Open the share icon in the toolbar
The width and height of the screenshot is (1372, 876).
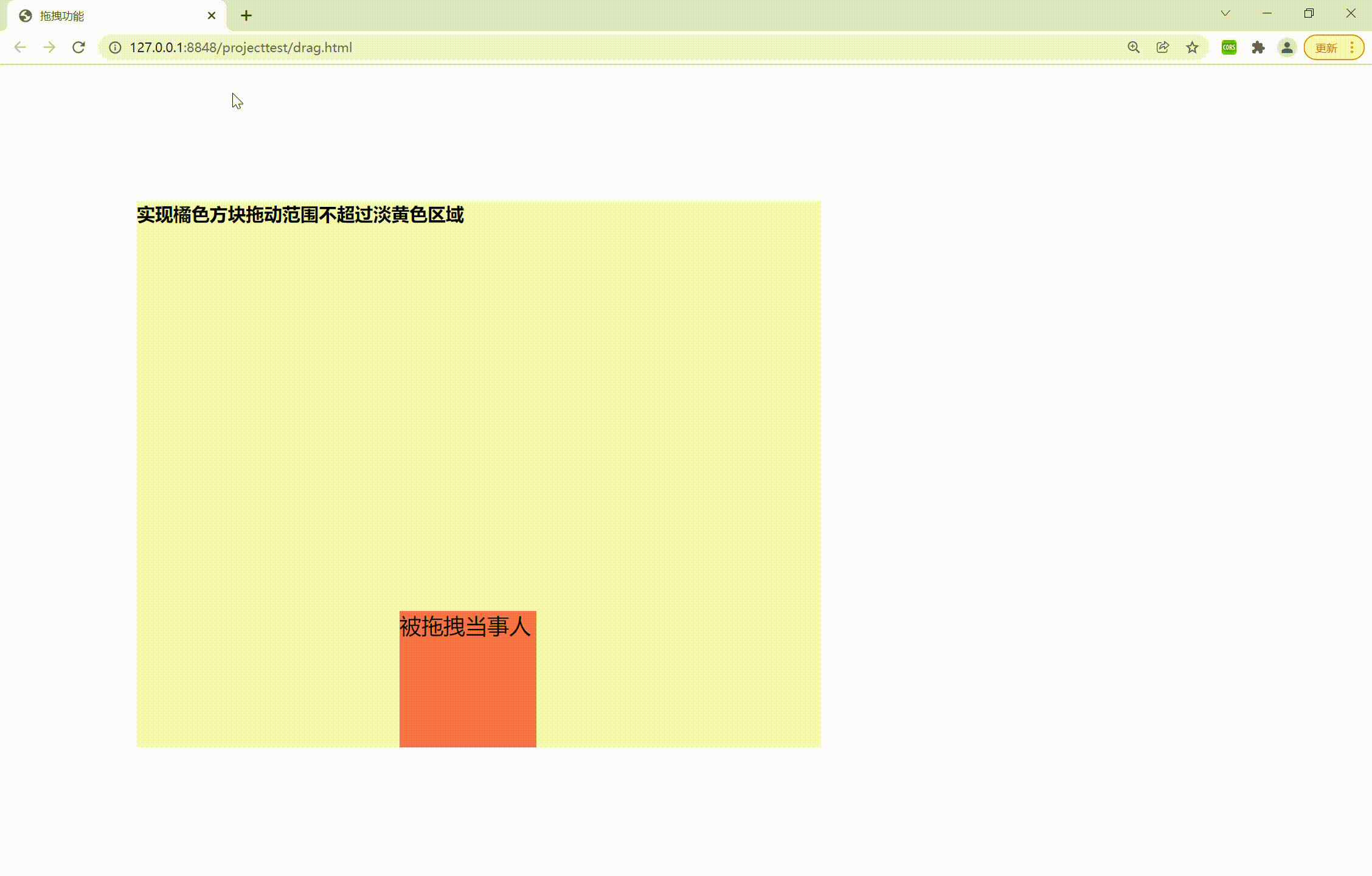1162,47
